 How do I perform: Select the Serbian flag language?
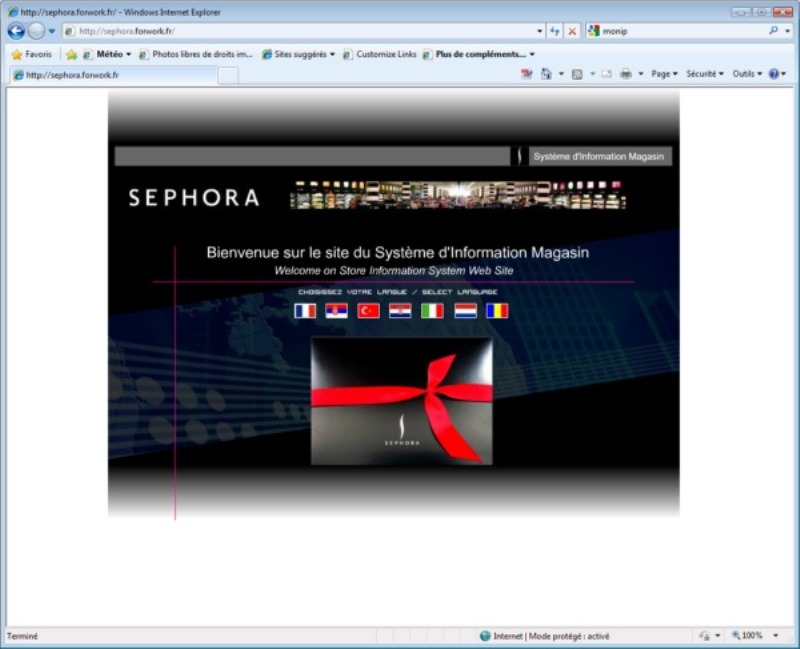click(337, 311)
